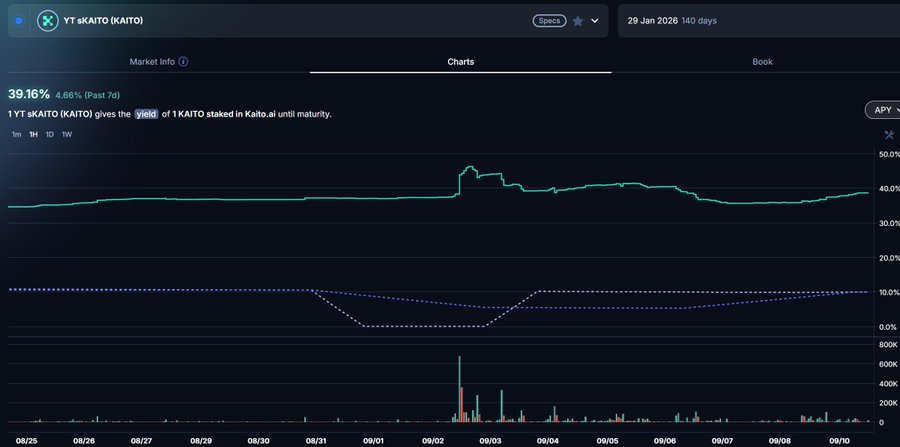The width and height of the screenshot is (900, 447).
Task: Select the 1m timeframe
Action: click(17, 134)
